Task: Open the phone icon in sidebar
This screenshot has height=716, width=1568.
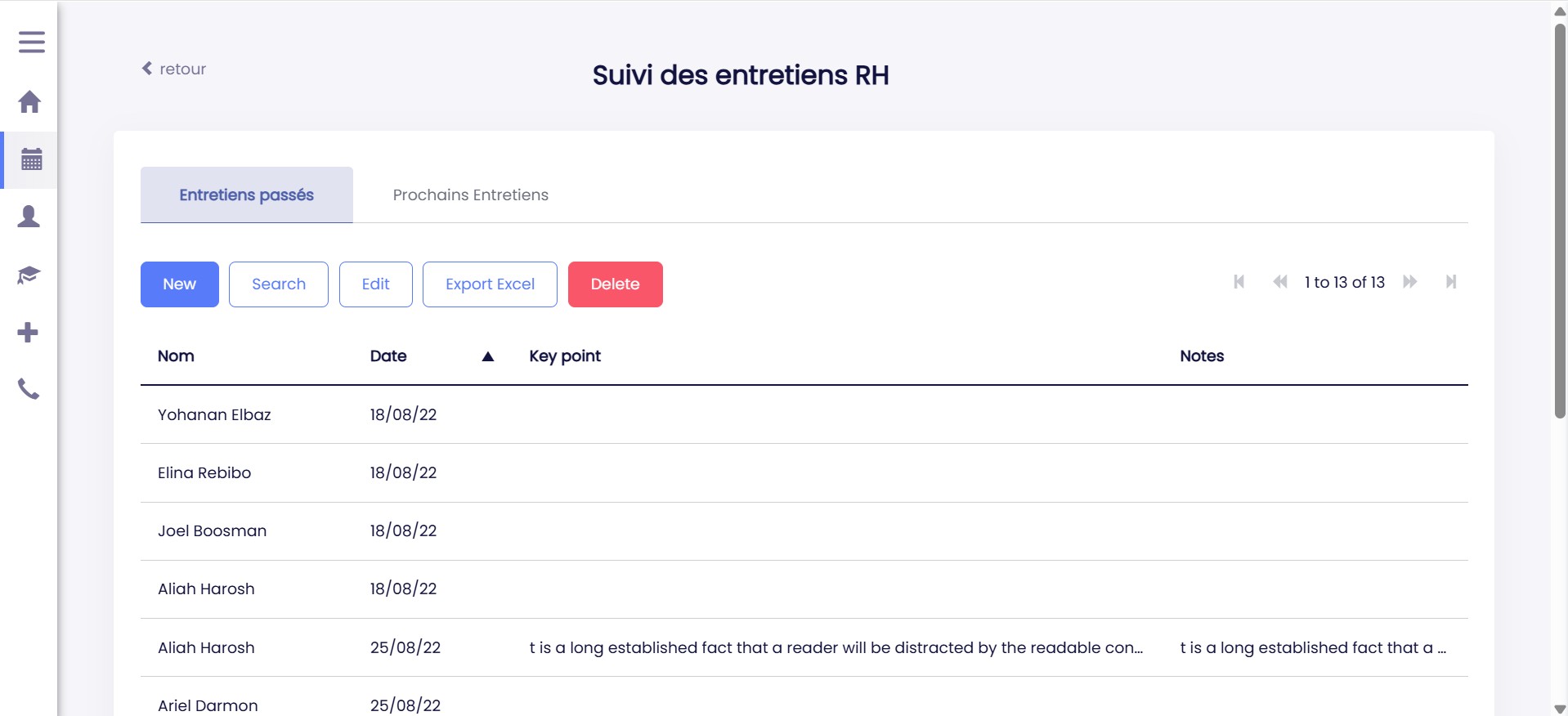Action: click(x=29, y=389)
